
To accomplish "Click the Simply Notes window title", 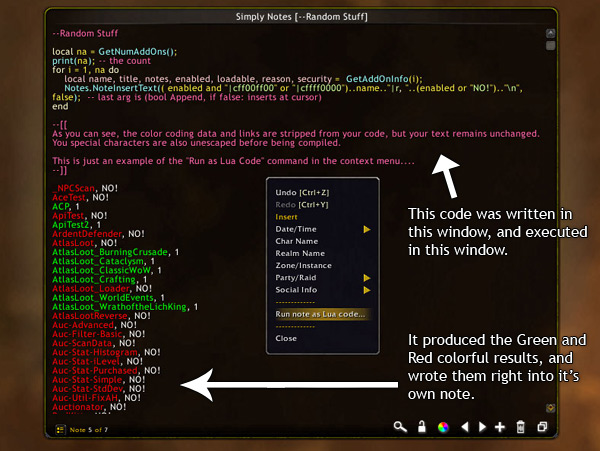I will point(302,17).
